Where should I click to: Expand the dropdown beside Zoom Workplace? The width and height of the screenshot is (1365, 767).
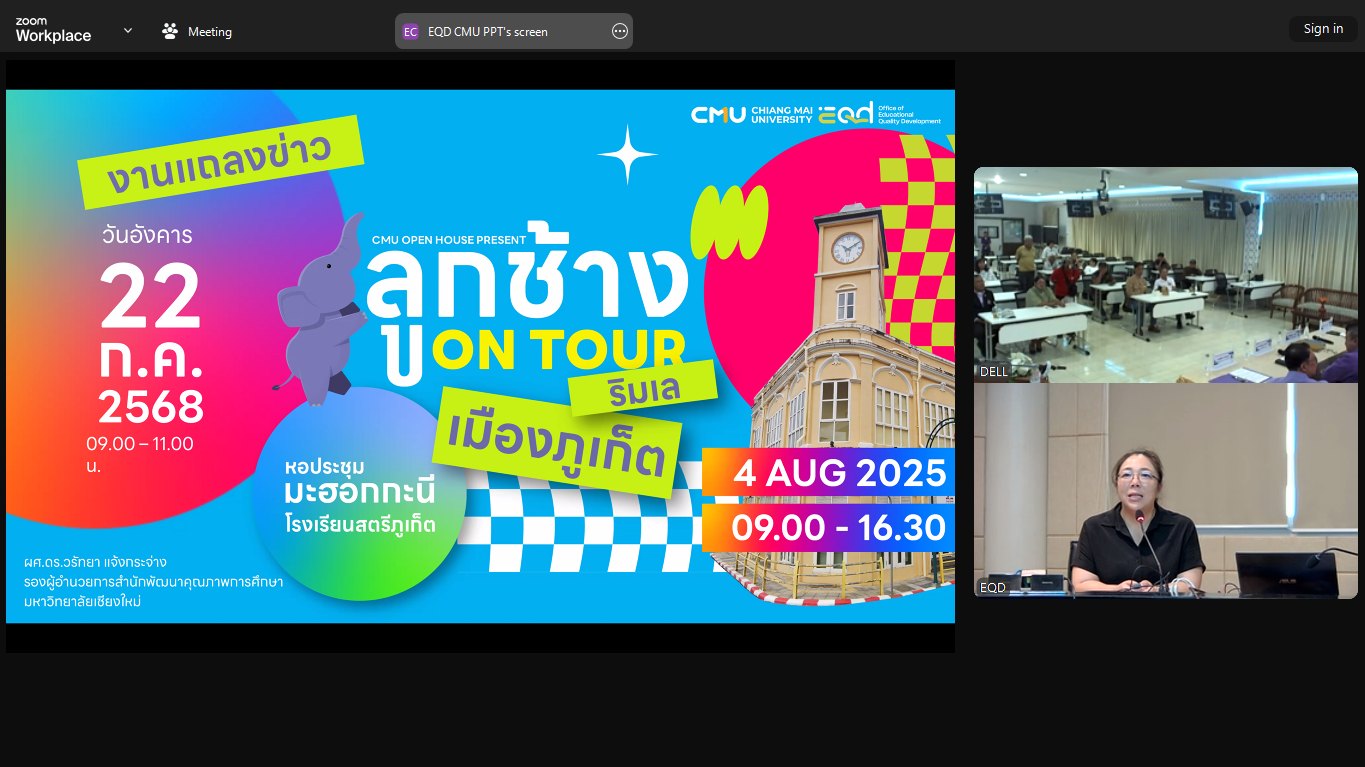pos(128,31)
